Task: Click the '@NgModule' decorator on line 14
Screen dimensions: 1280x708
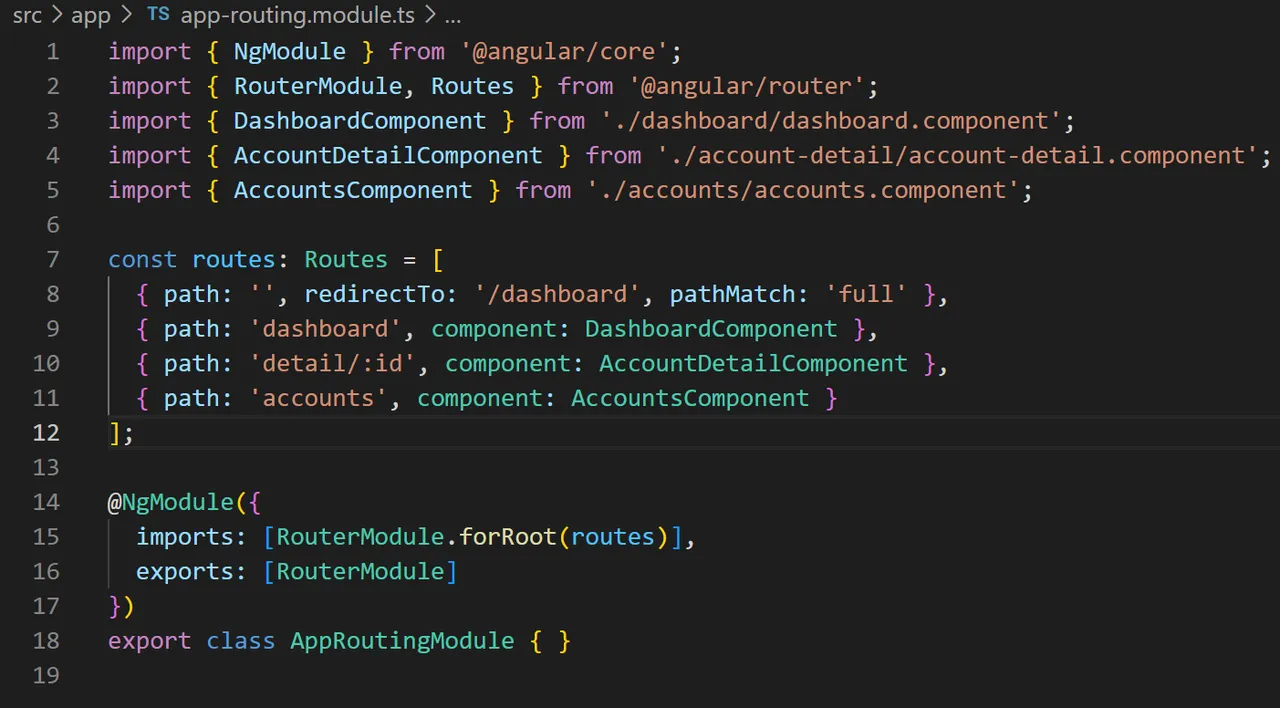Action: click(170, 502)
